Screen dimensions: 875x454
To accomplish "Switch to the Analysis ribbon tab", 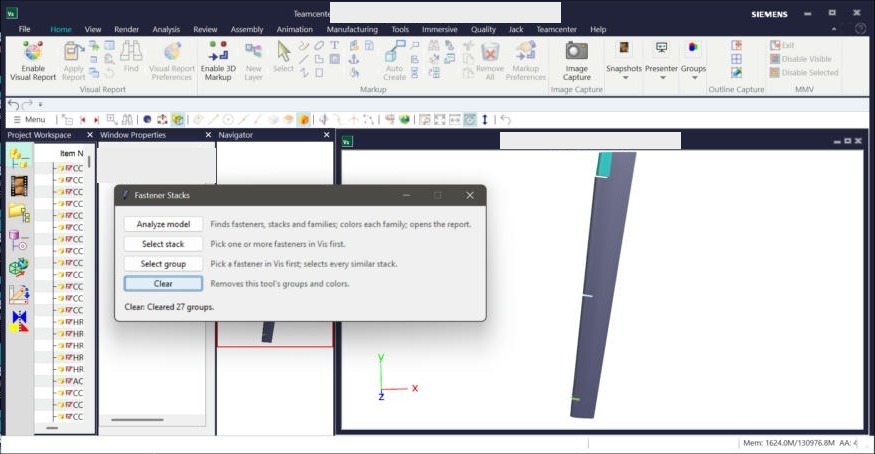I will [x=166, y=29].
